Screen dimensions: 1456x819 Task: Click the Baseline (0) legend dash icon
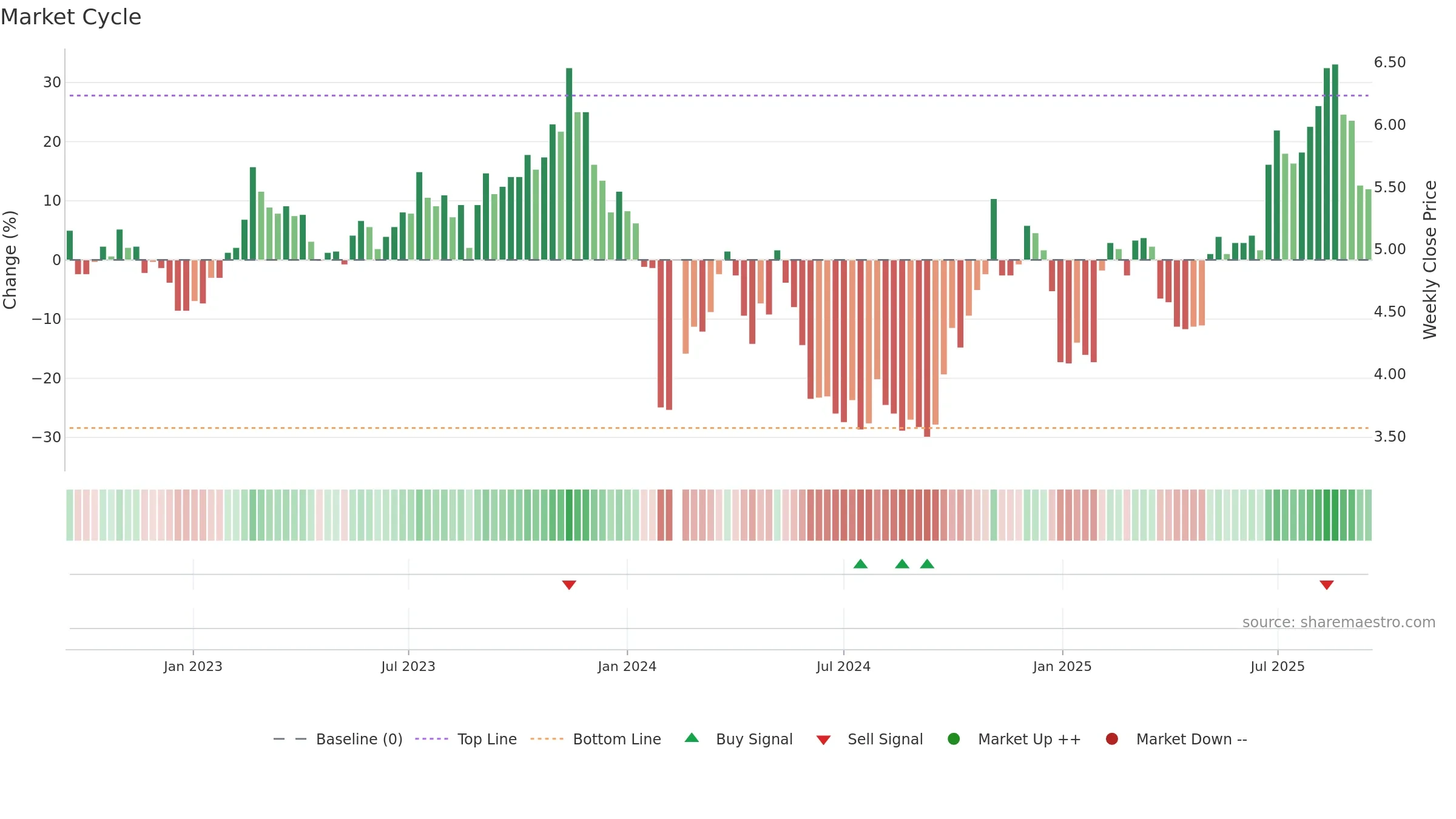tap(290, 739)
